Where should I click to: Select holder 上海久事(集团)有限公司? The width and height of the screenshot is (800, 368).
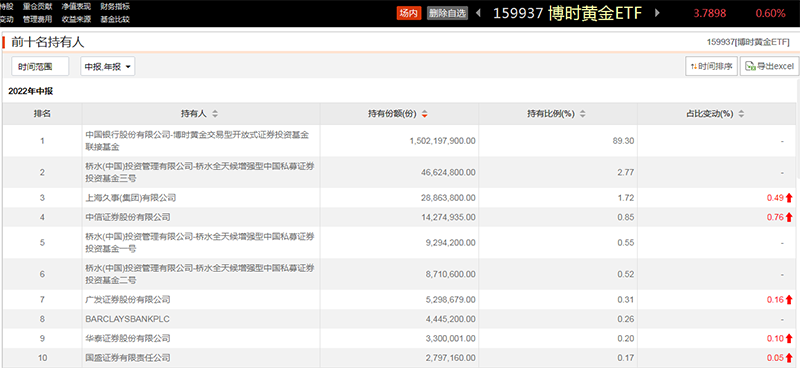[x=131, y=198]
